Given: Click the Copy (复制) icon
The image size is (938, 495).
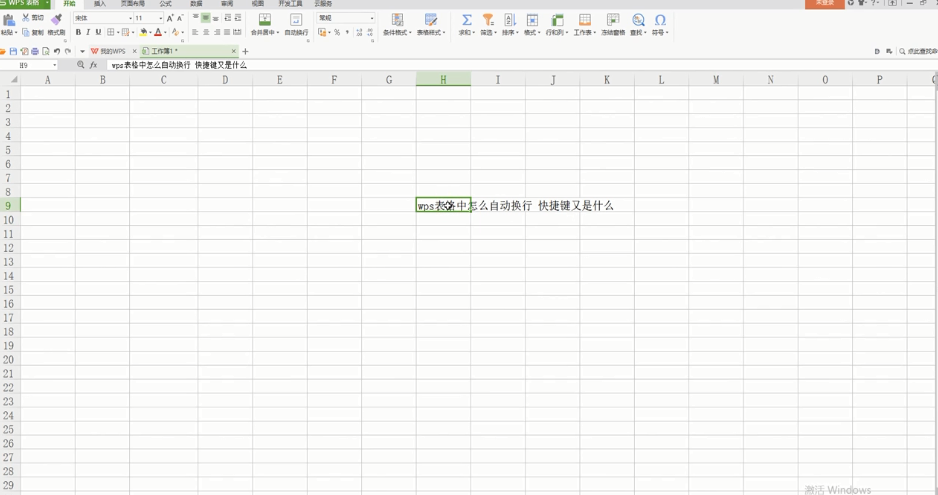Looking at the screenshot, I should (26, 32).
